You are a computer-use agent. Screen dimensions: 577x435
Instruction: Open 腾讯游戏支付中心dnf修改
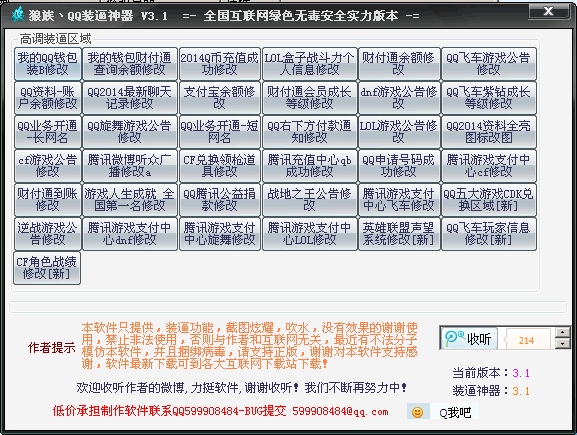pos(130,234)
